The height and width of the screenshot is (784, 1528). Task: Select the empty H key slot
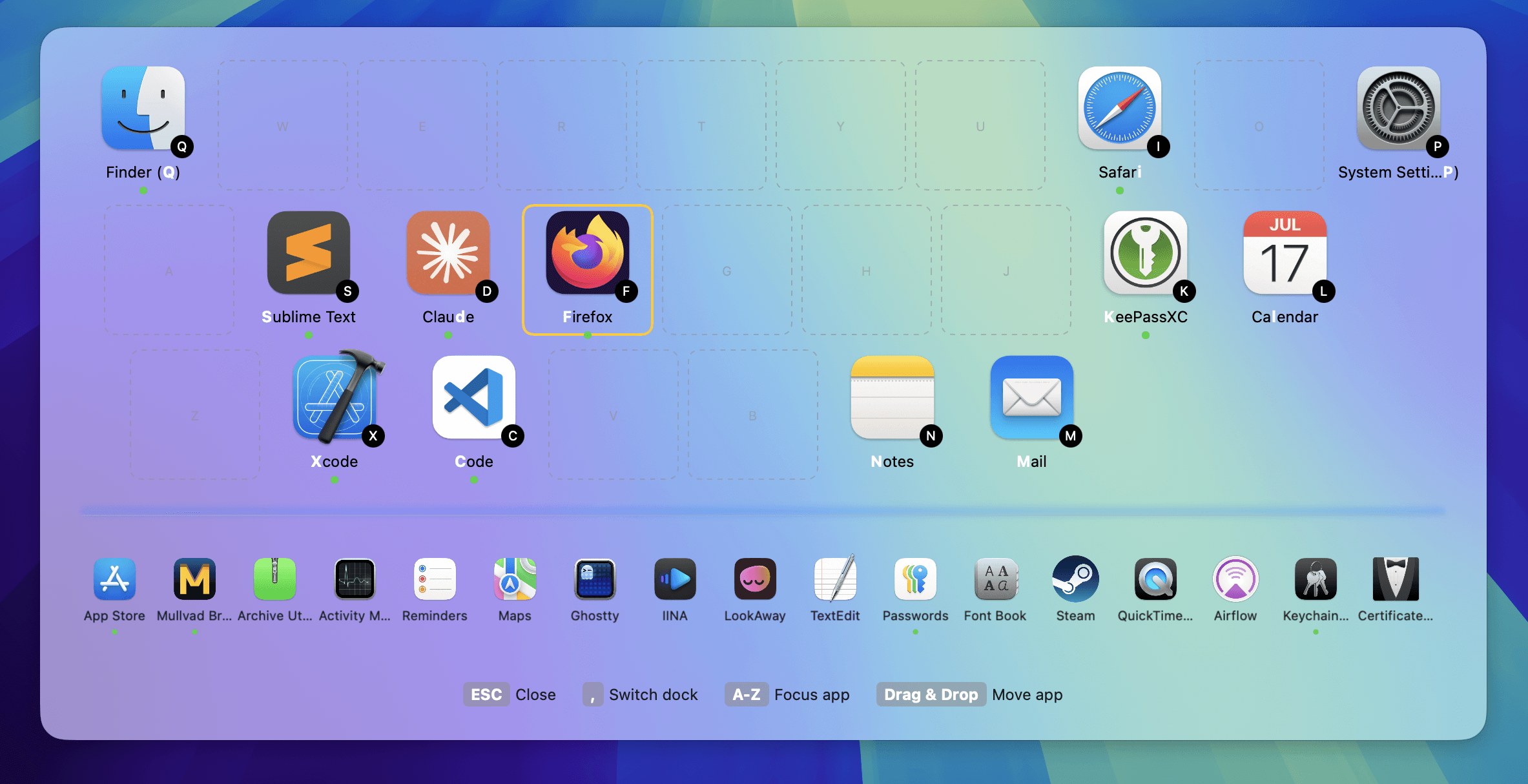[x=867, y=270]
